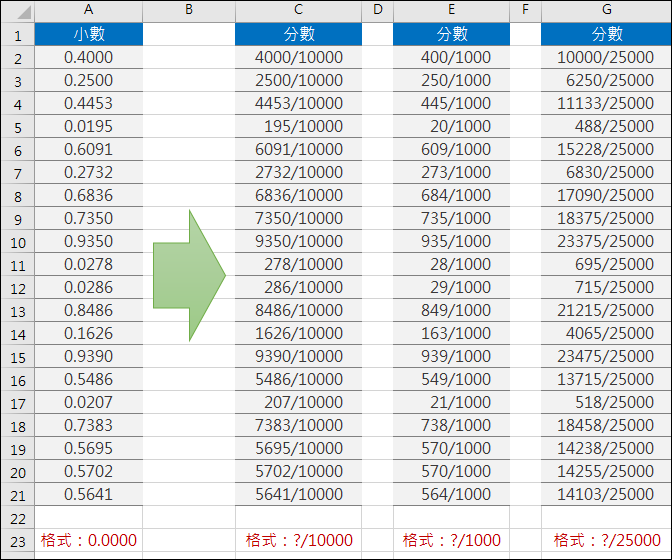Select cell 9390/10000
672x560 pixels.
(298, 356)
